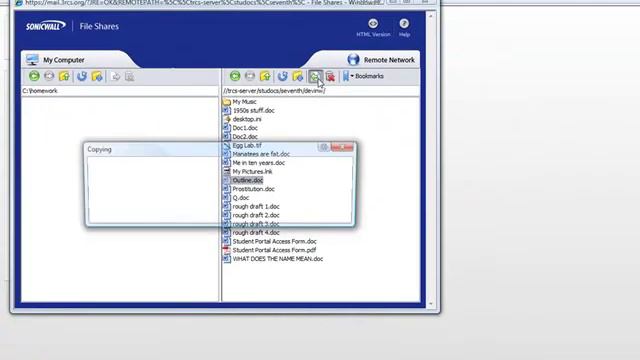The width and height of the screenshot is (640, 360).
Task: Refresh the My Computer file list
Action: pyautogui.click(x=82, y=76)
